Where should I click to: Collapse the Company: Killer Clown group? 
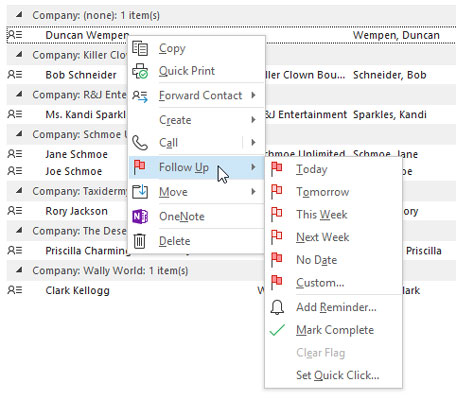(x=19, y=54)
